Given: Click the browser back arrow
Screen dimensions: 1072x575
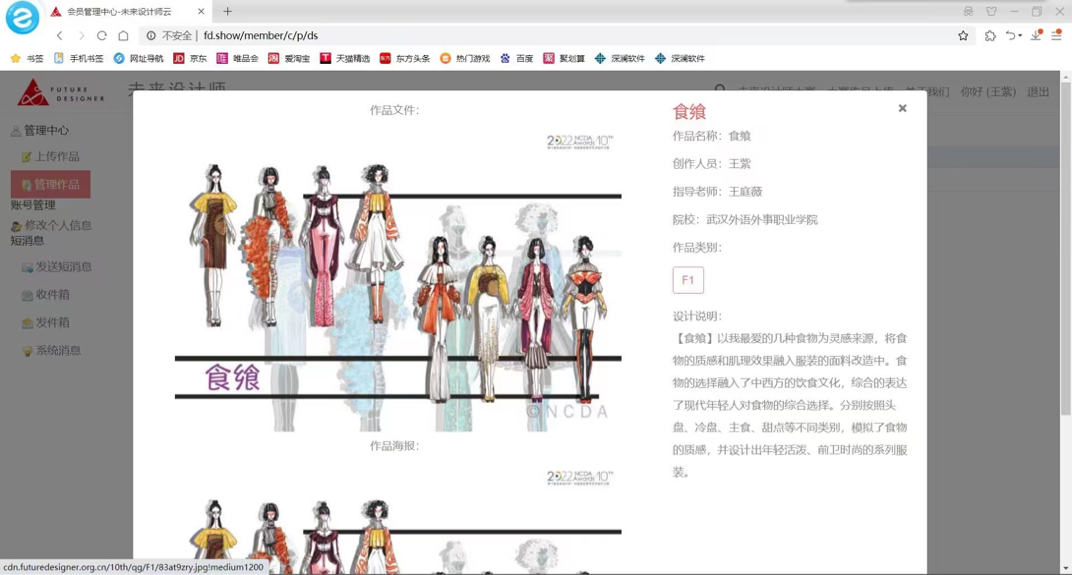Looking at the screenshot, I should (x=60, y=35).
